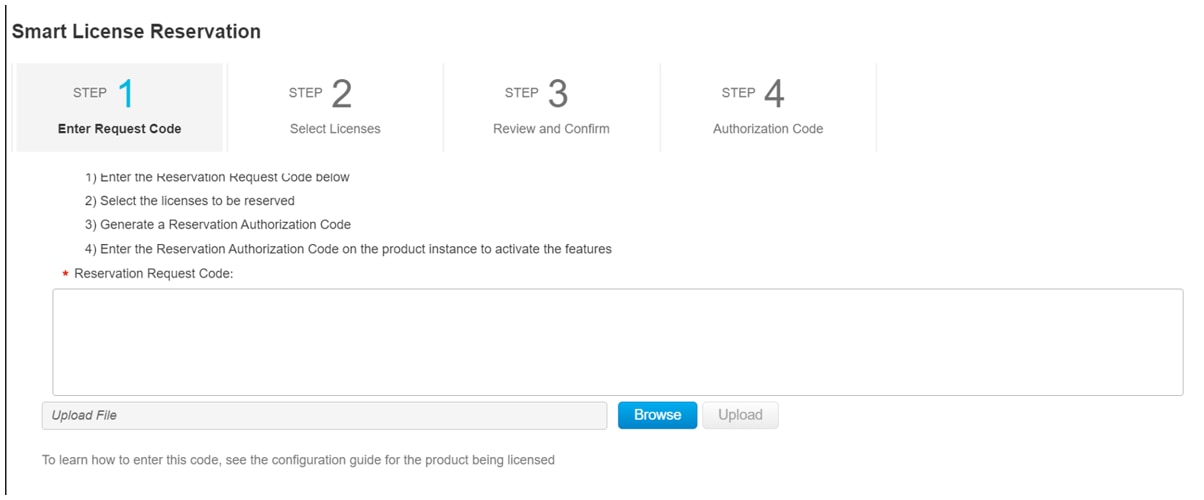Open the Step 1 Enter Request Code tab

click(120, 108)
